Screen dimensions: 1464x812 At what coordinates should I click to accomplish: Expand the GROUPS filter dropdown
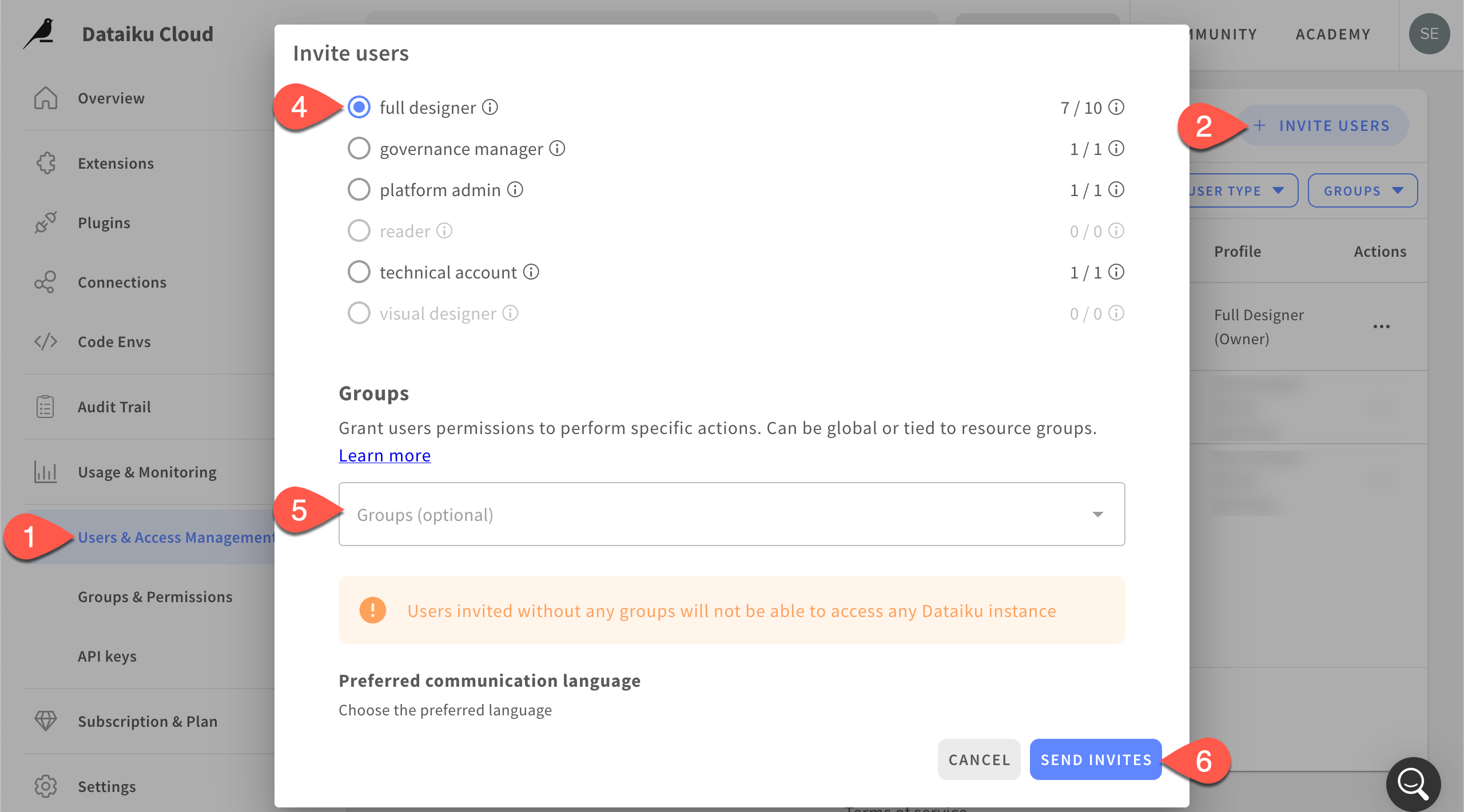[x=1363, y=190]
